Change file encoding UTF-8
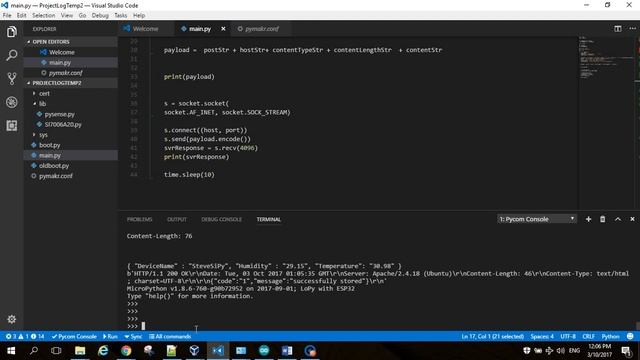Viewport: 640px width, 360px height. pyautogui.click(x=568, y=336)
